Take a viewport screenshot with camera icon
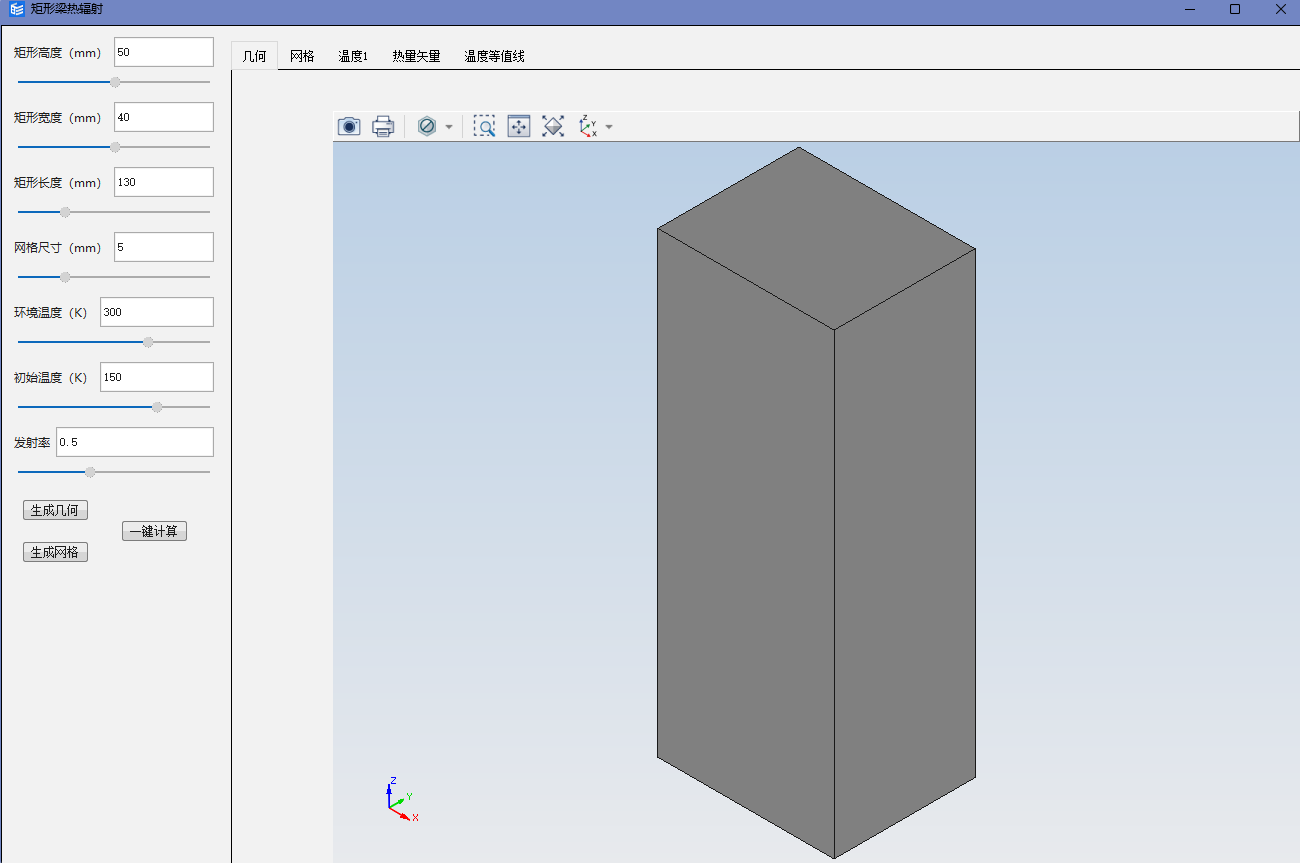The image size is (1300, 863). click(349, 126)
